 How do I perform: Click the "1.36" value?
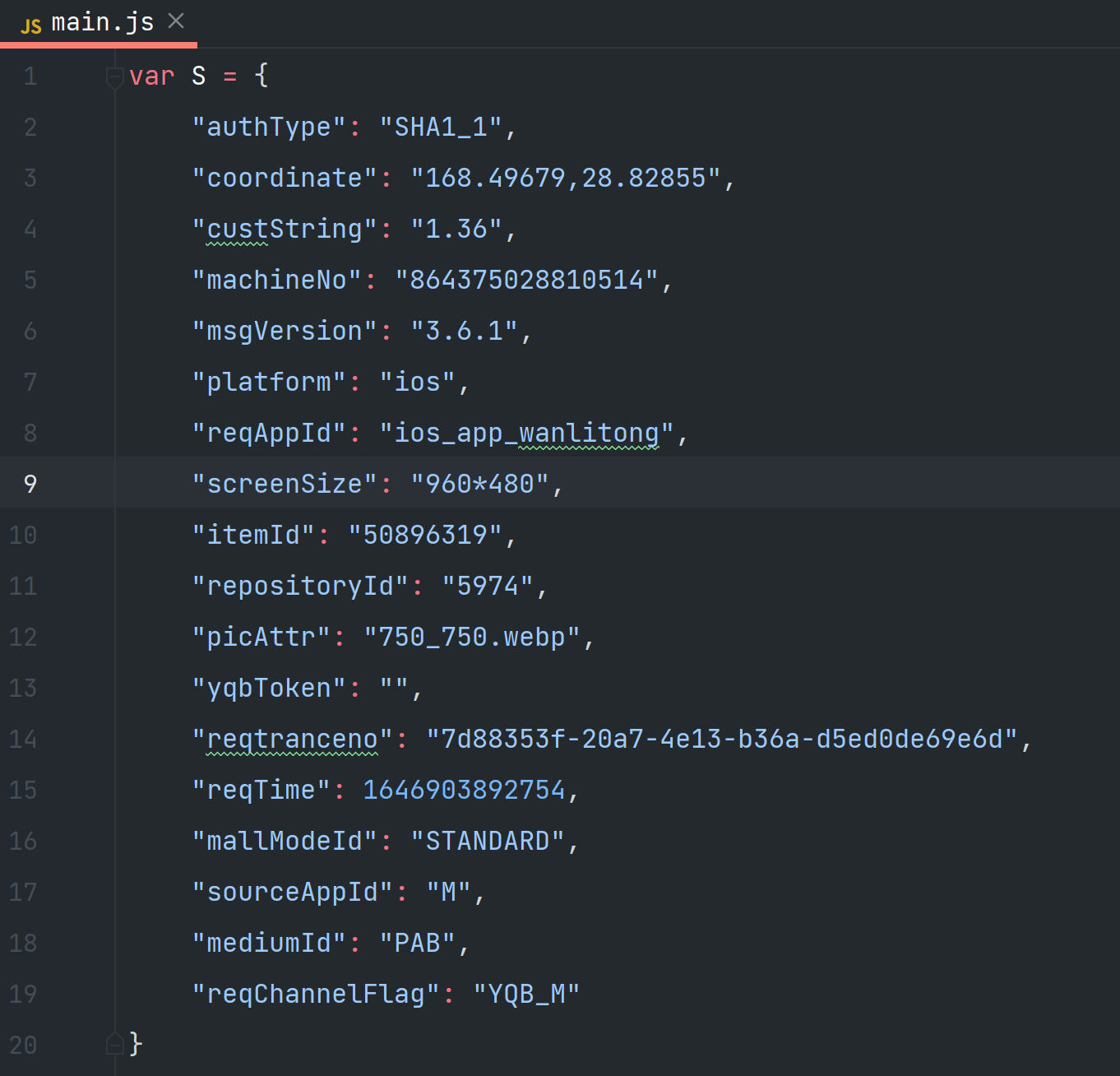click(456, 230)
